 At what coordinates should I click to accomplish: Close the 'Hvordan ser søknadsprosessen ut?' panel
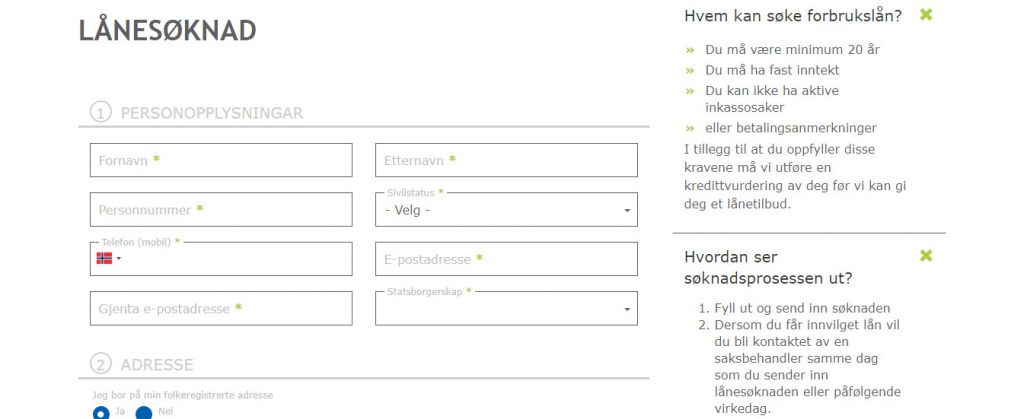click(x=925, y=256)
